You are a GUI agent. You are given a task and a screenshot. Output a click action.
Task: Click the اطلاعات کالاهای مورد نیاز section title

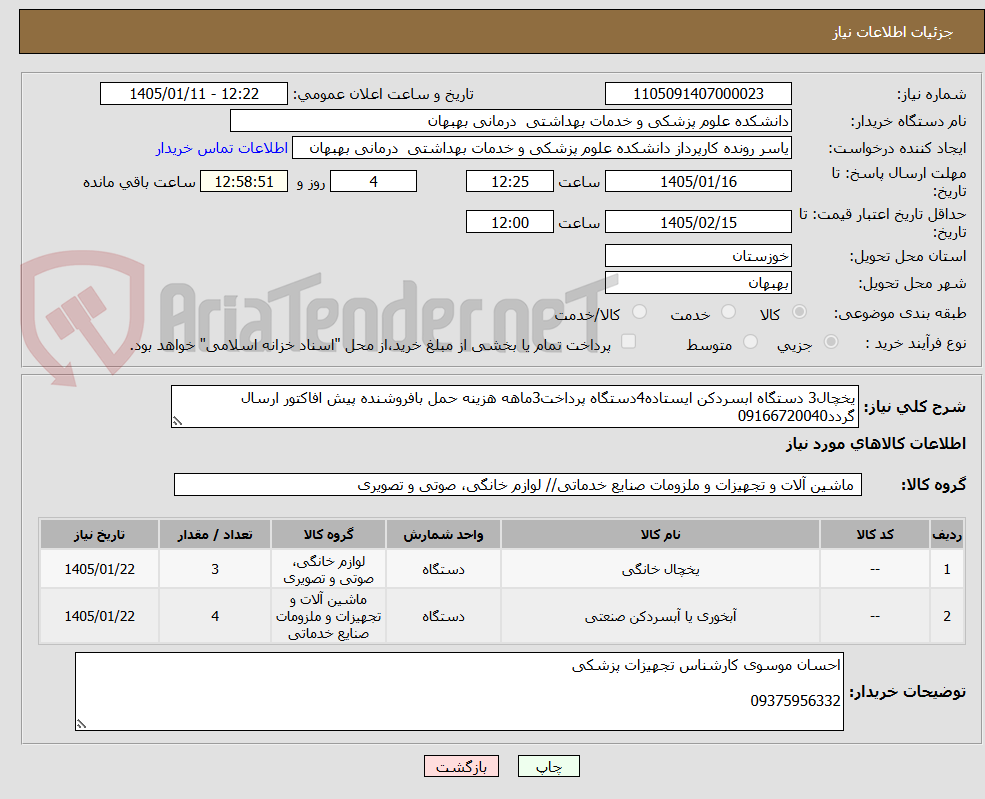pos(876,443)
